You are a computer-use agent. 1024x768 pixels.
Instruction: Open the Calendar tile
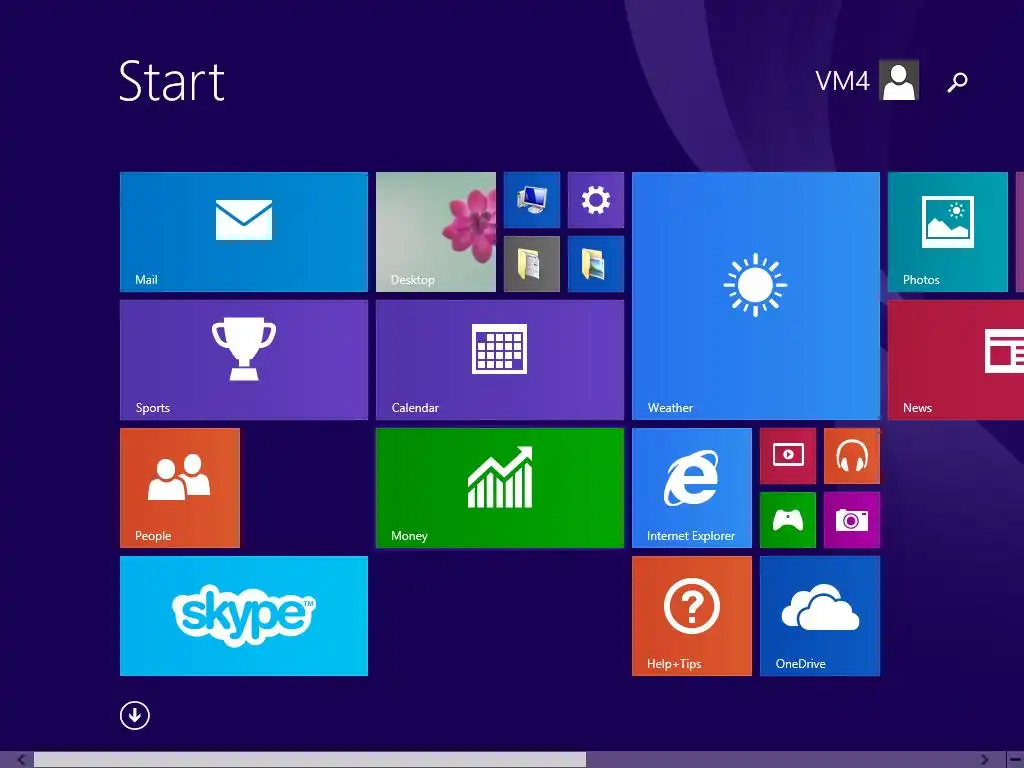coord(500,360)
